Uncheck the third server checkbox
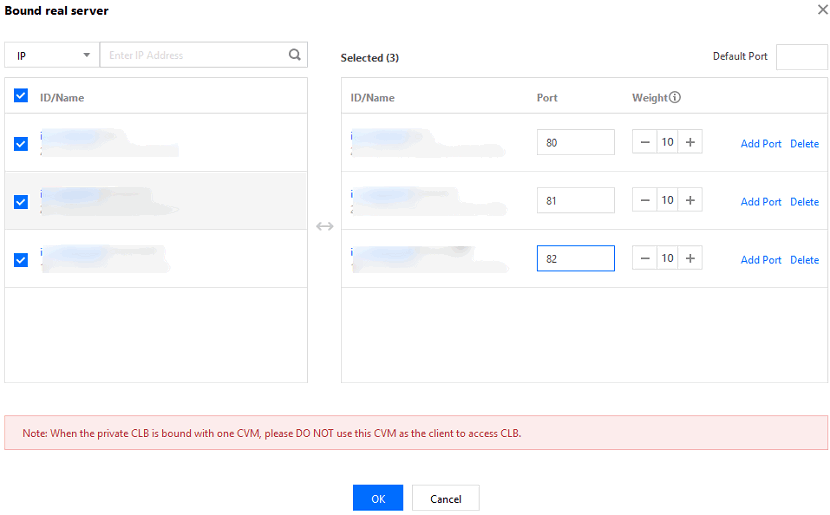 pos(21,260)
